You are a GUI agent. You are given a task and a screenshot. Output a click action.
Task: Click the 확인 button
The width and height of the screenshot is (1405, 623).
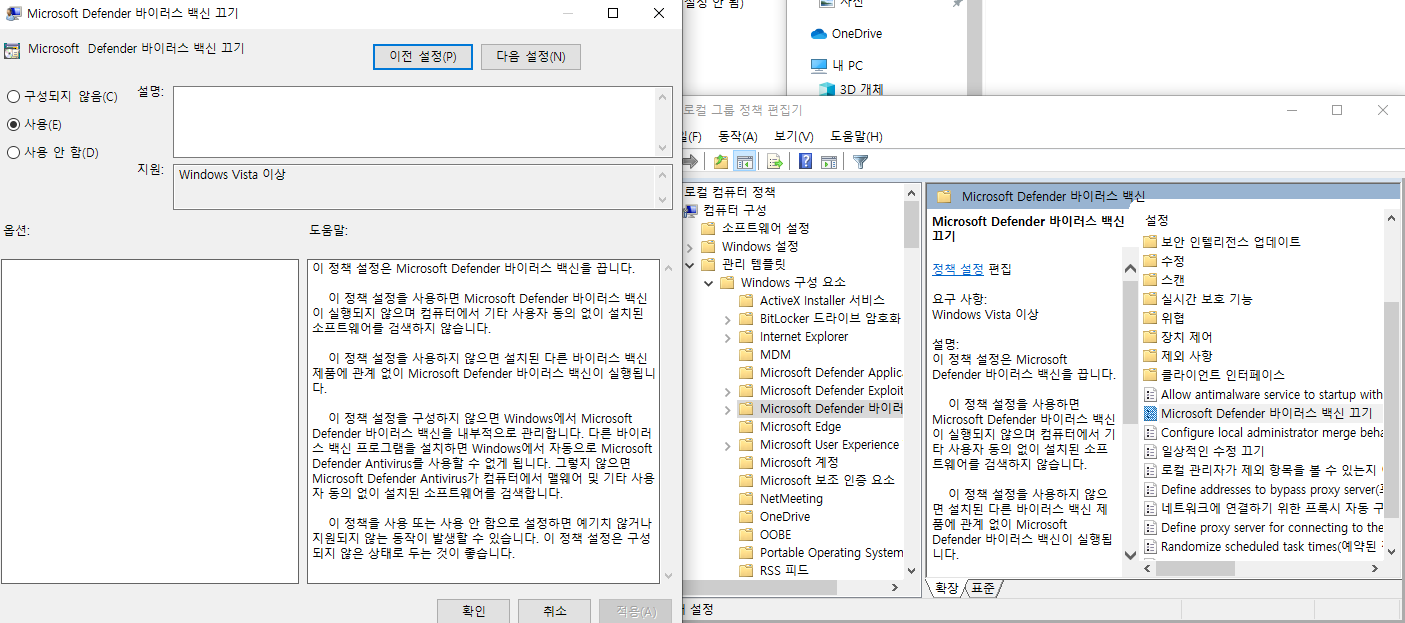tap(474, 611)
